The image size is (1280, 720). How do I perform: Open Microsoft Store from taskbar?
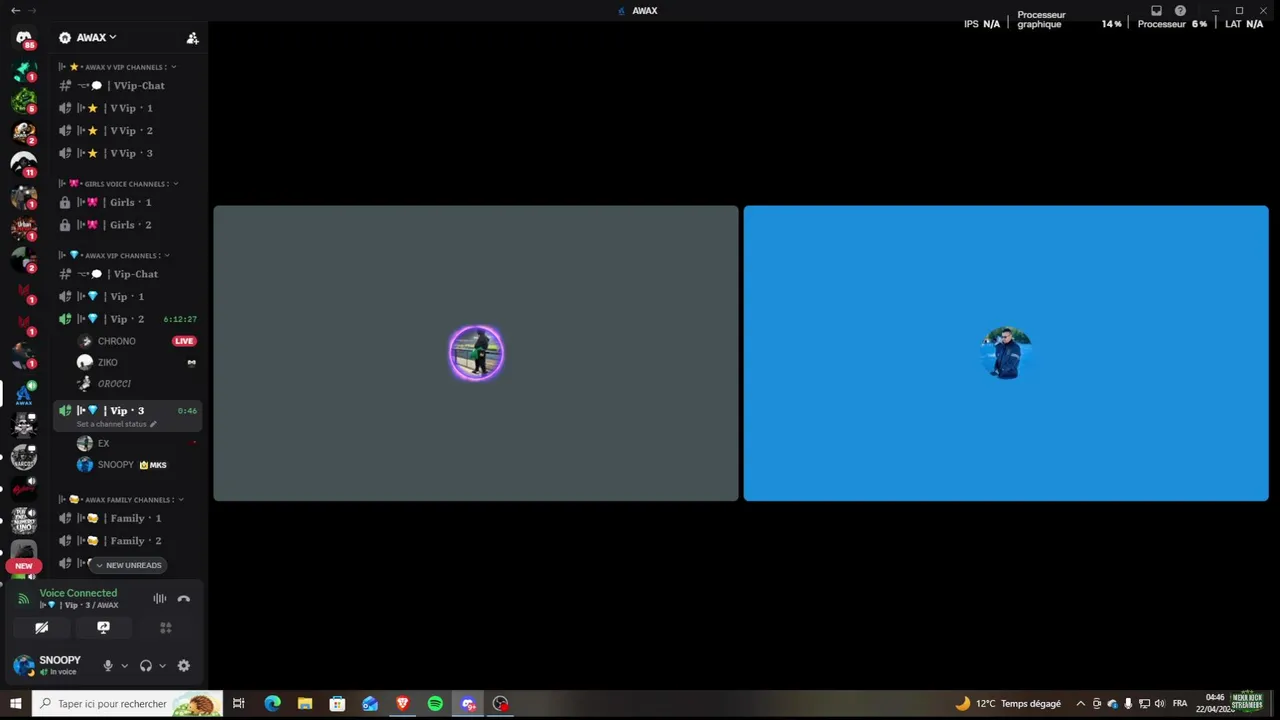pos(337,704)
